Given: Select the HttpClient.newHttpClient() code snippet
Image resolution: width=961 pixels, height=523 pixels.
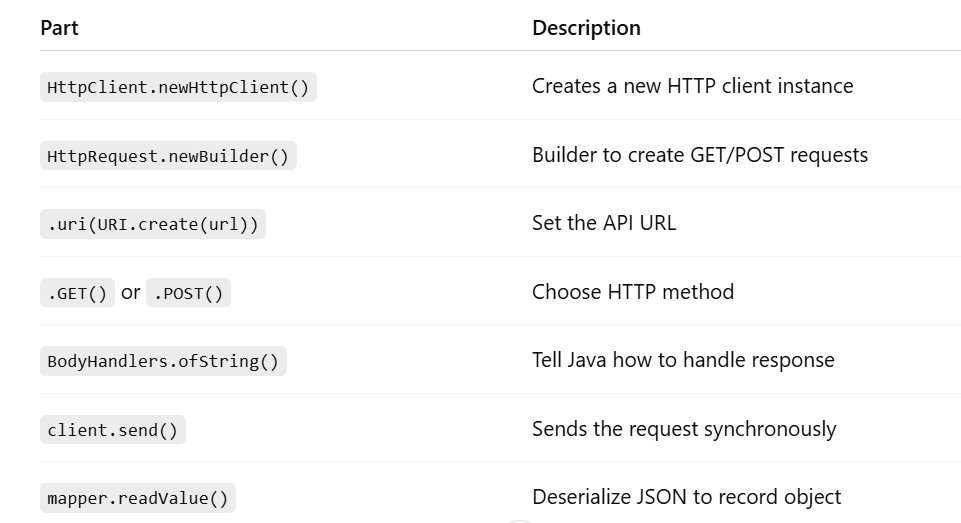Looking at the screenshot, I should coord(178,87).
